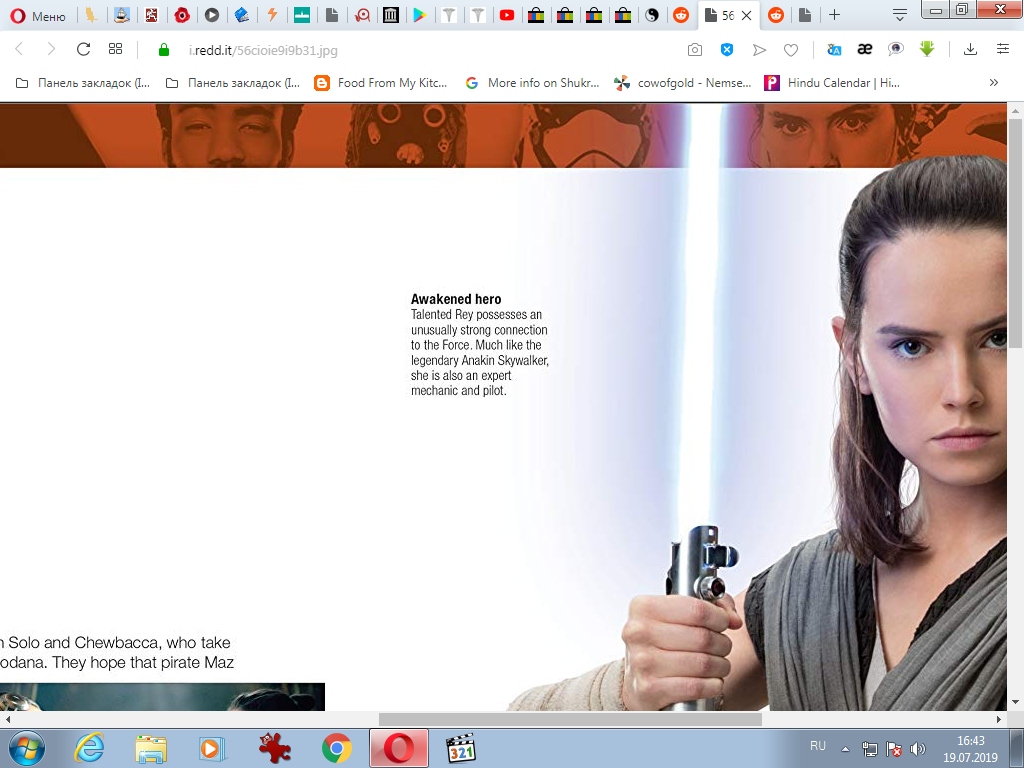Open Food From My Kitc... bookmark
Screen dimensions: 1024x768
[381, 83]
